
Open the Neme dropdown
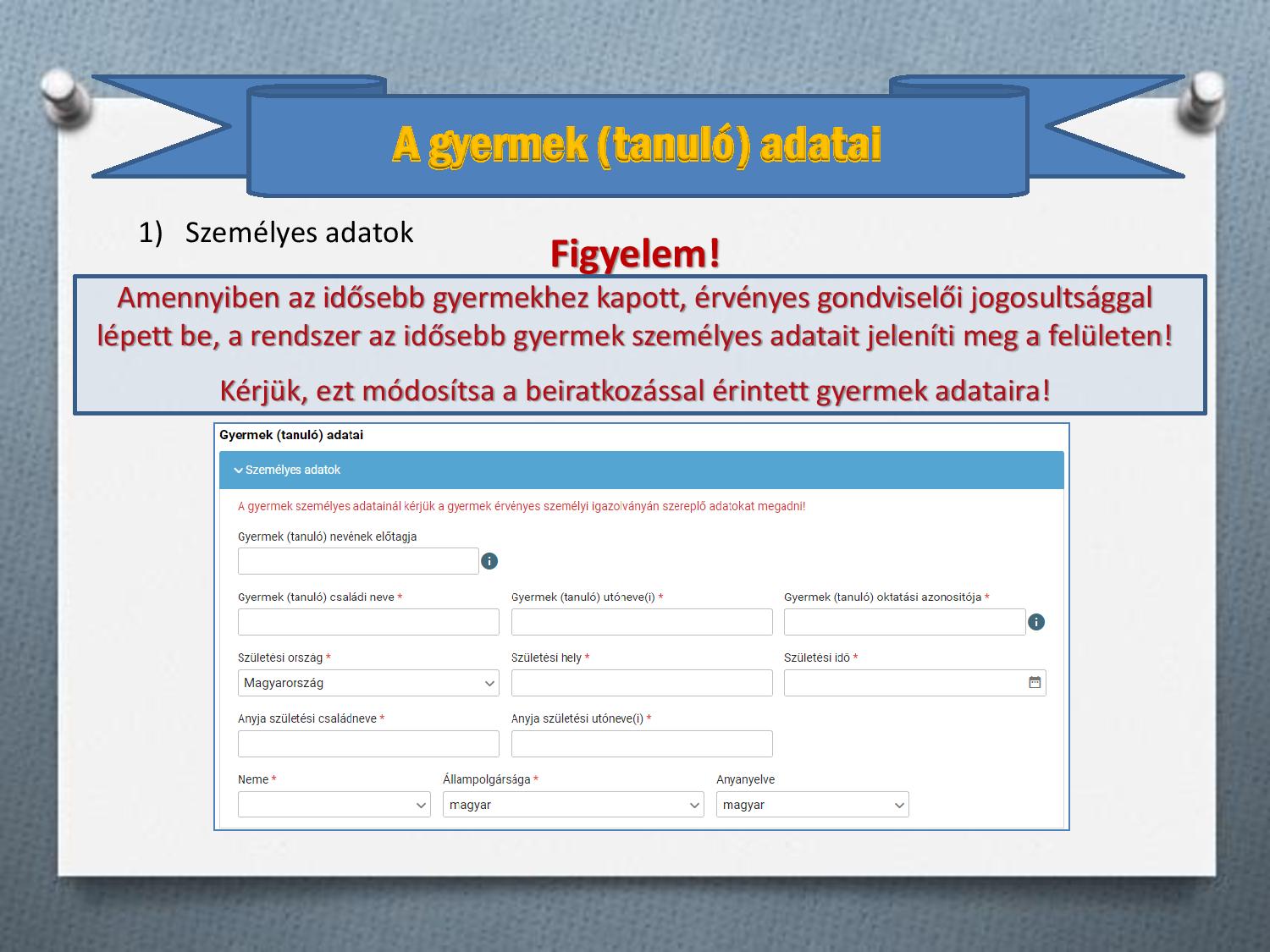(x=334, y=805)
